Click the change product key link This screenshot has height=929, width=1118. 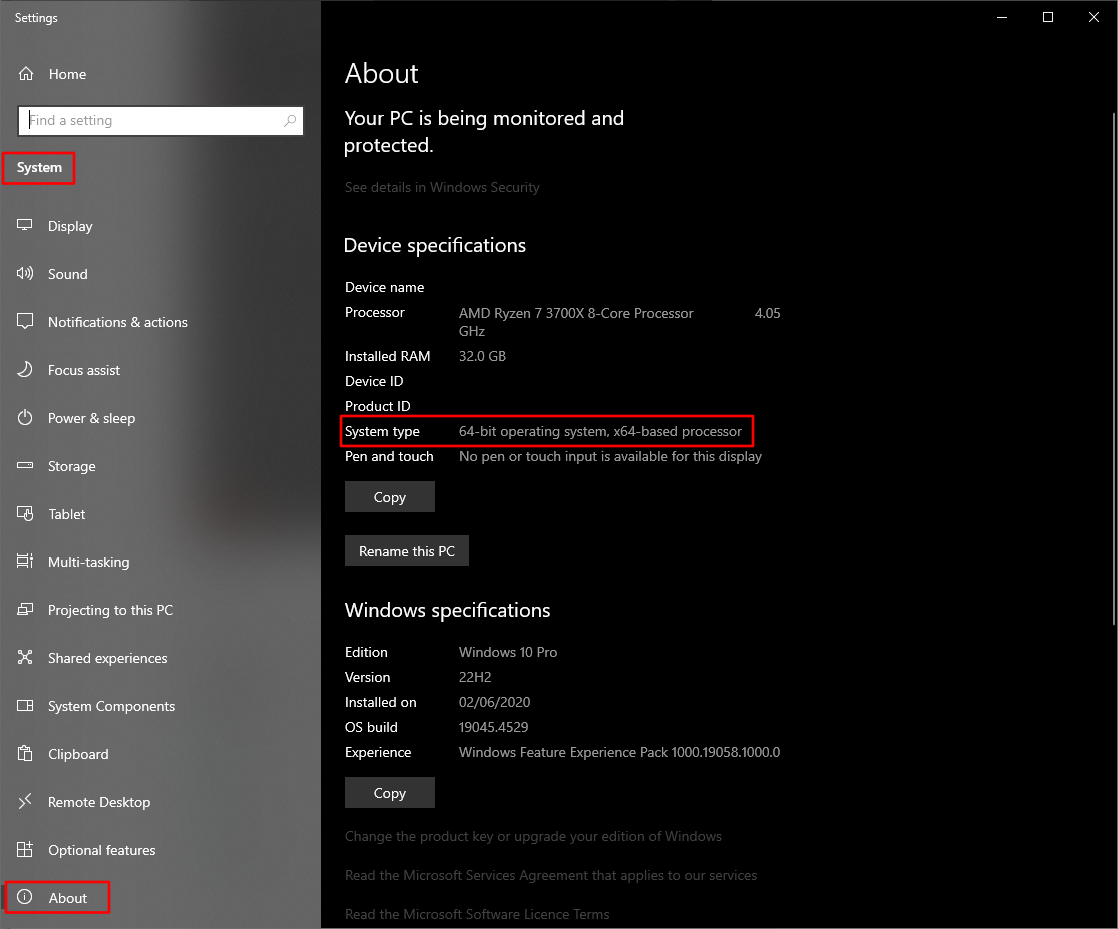click(532, 836)
